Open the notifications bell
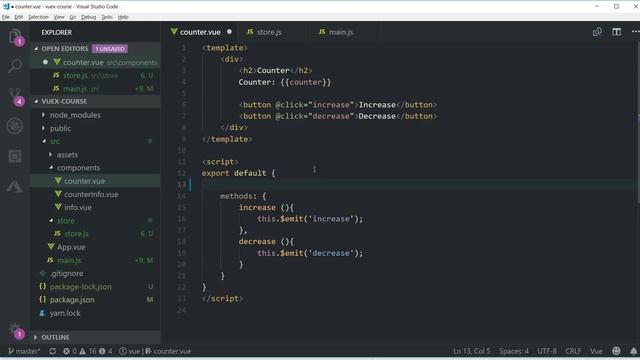This screenshot has width=640, height=360. coord(633,351)
